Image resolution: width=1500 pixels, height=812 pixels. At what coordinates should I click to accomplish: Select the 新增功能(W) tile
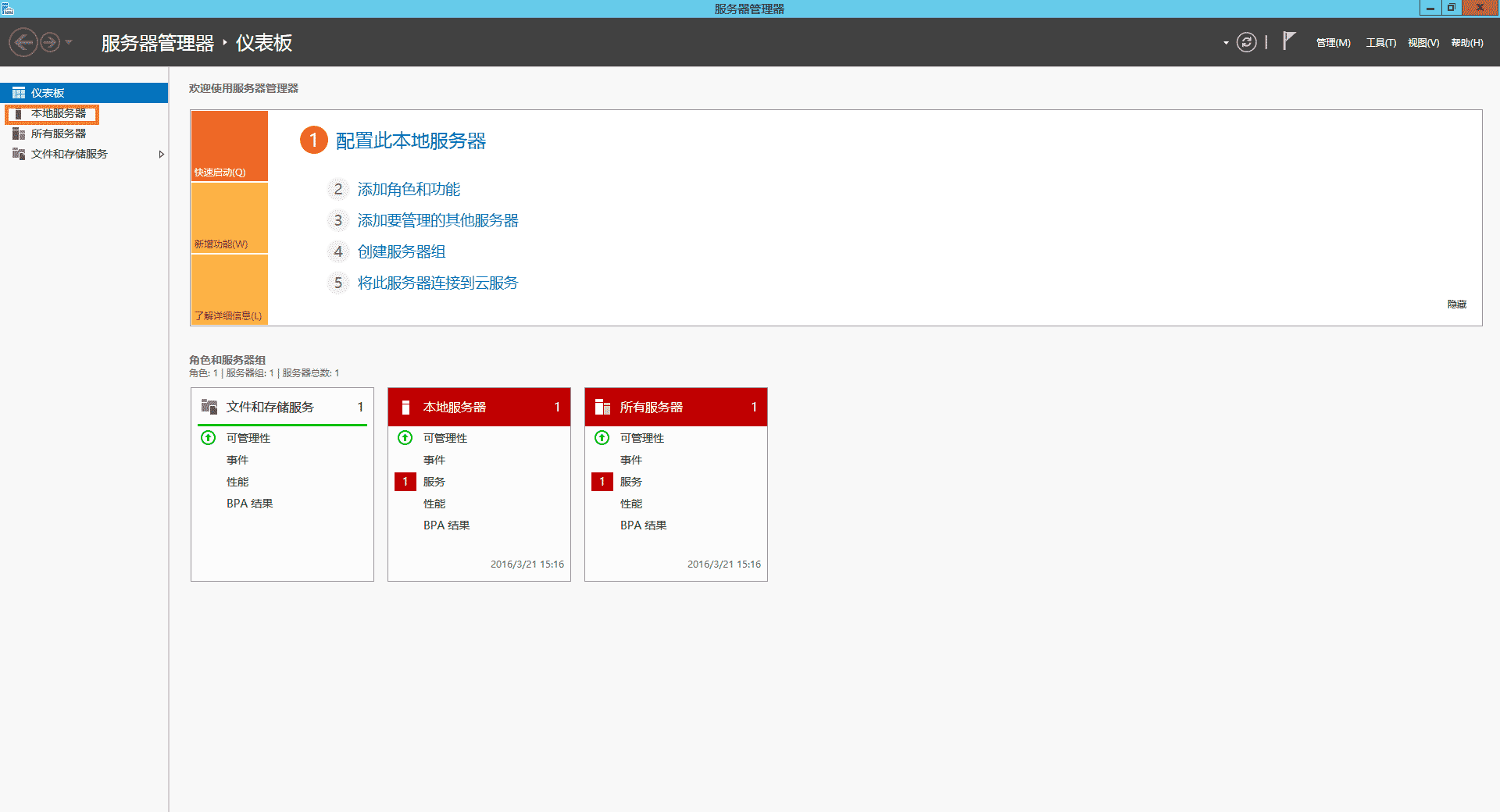coord(230,218)
